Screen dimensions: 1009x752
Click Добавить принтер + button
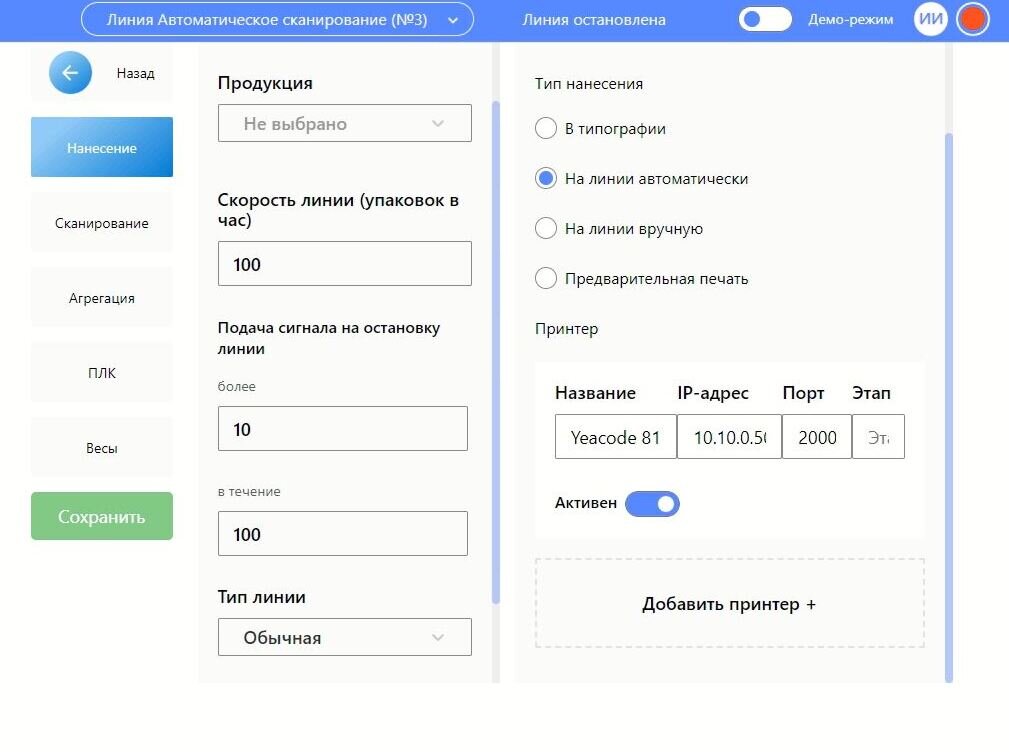729,603
